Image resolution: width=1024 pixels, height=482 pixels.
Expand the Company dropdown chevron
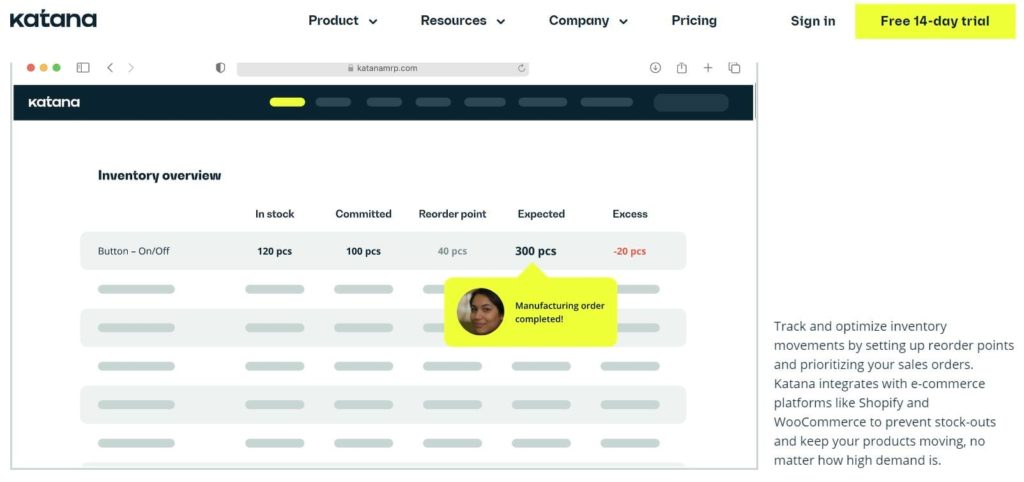click(x=623, y=22)
